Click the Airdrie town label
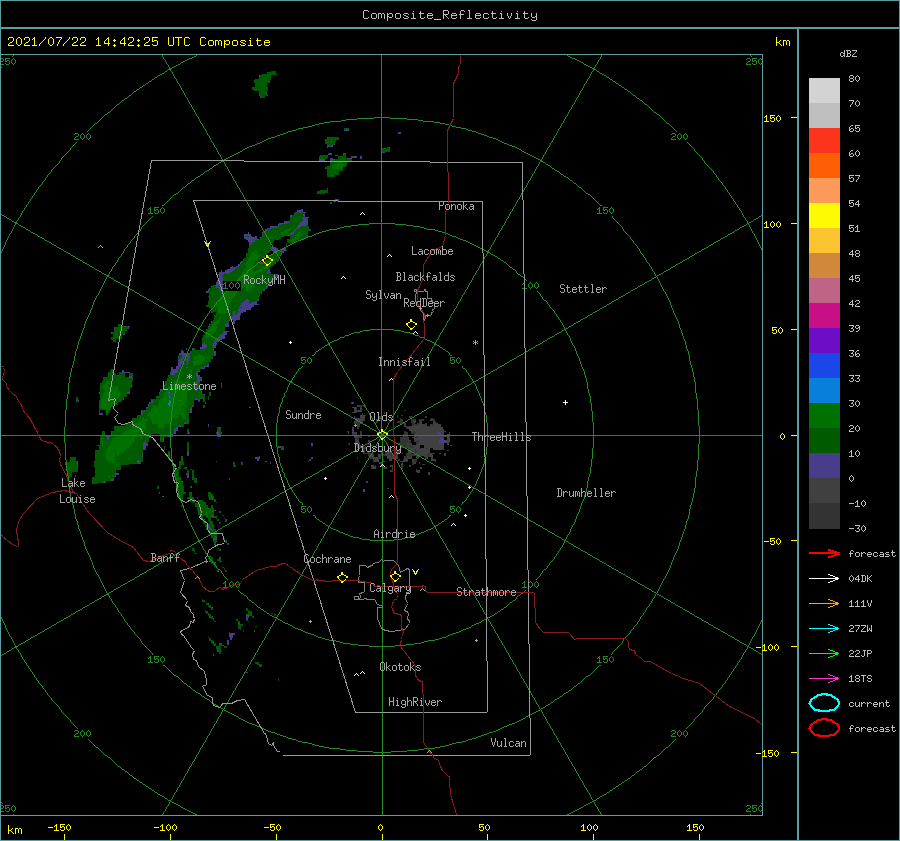The image size is (900, 841). click(394, 534)
